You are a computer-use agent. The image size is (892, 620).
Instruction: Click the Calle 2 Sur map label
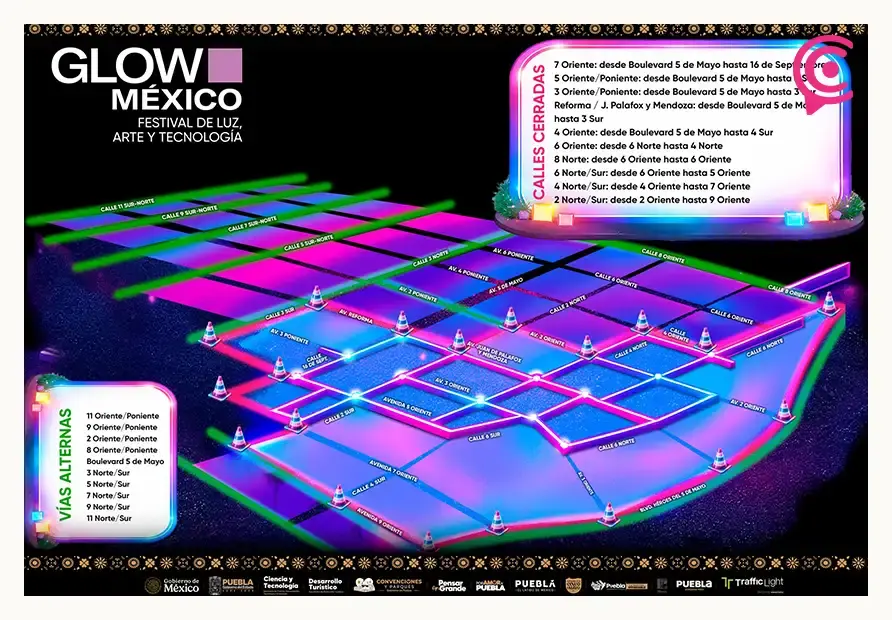click(340, 416)
